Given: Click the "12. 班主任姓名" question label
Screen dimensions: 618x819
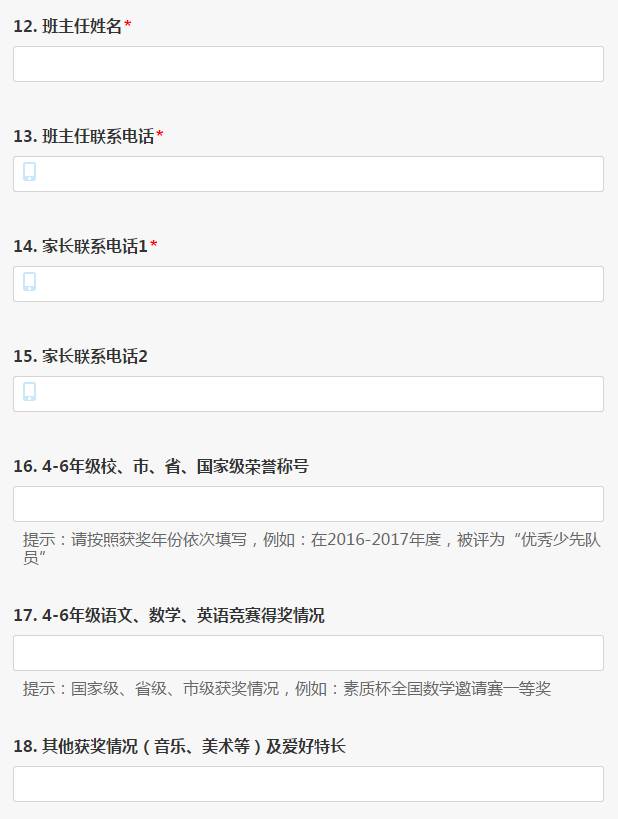Looking at the screenshot, I should click(x=67, y=27).
